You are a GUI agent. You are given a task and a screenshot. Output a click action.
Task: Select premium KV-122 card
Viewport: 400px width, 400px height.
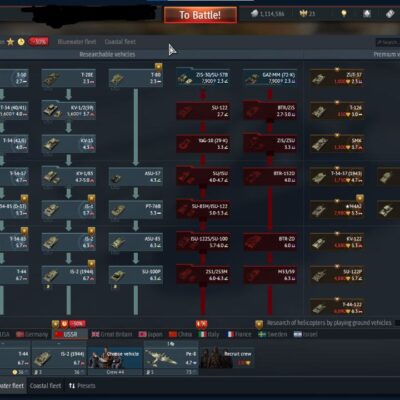click(x=337, y=242)
